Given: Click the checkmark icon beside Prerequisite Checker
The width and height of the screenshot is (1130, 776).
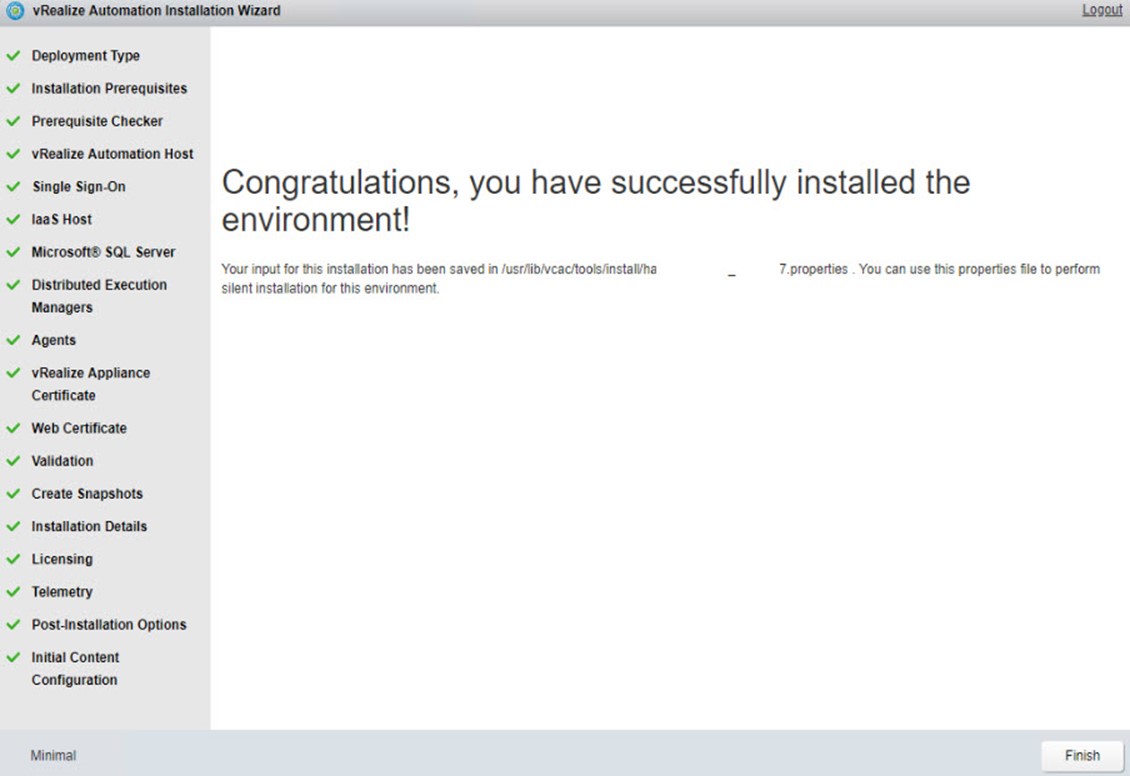Looking at the screenshot, I should pos(13,121).
